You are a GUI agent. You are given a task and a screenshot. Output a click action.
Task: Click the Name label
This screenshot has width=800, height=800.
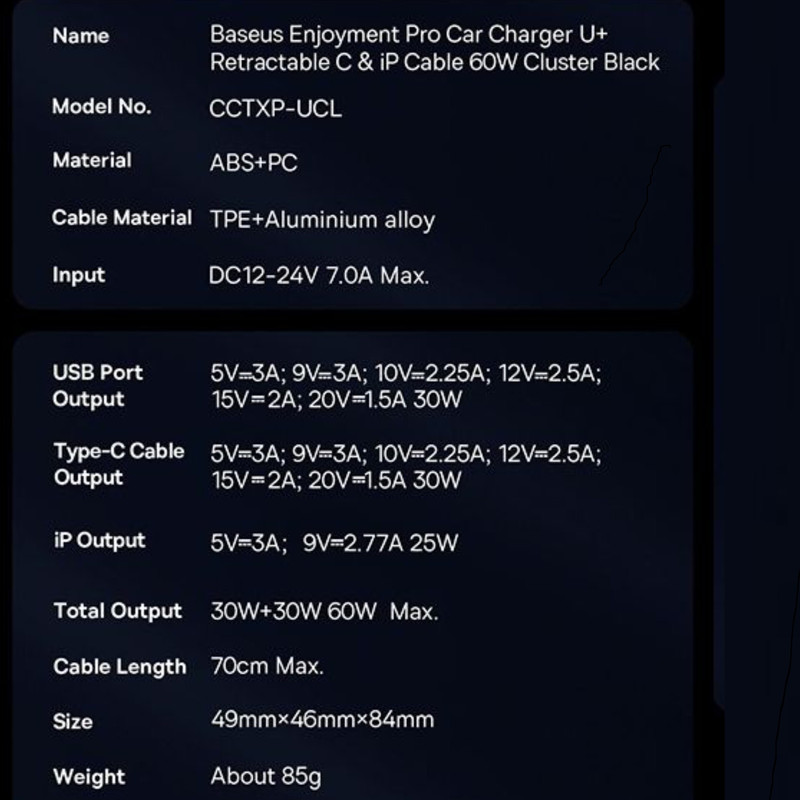click(x=80, y=36)
